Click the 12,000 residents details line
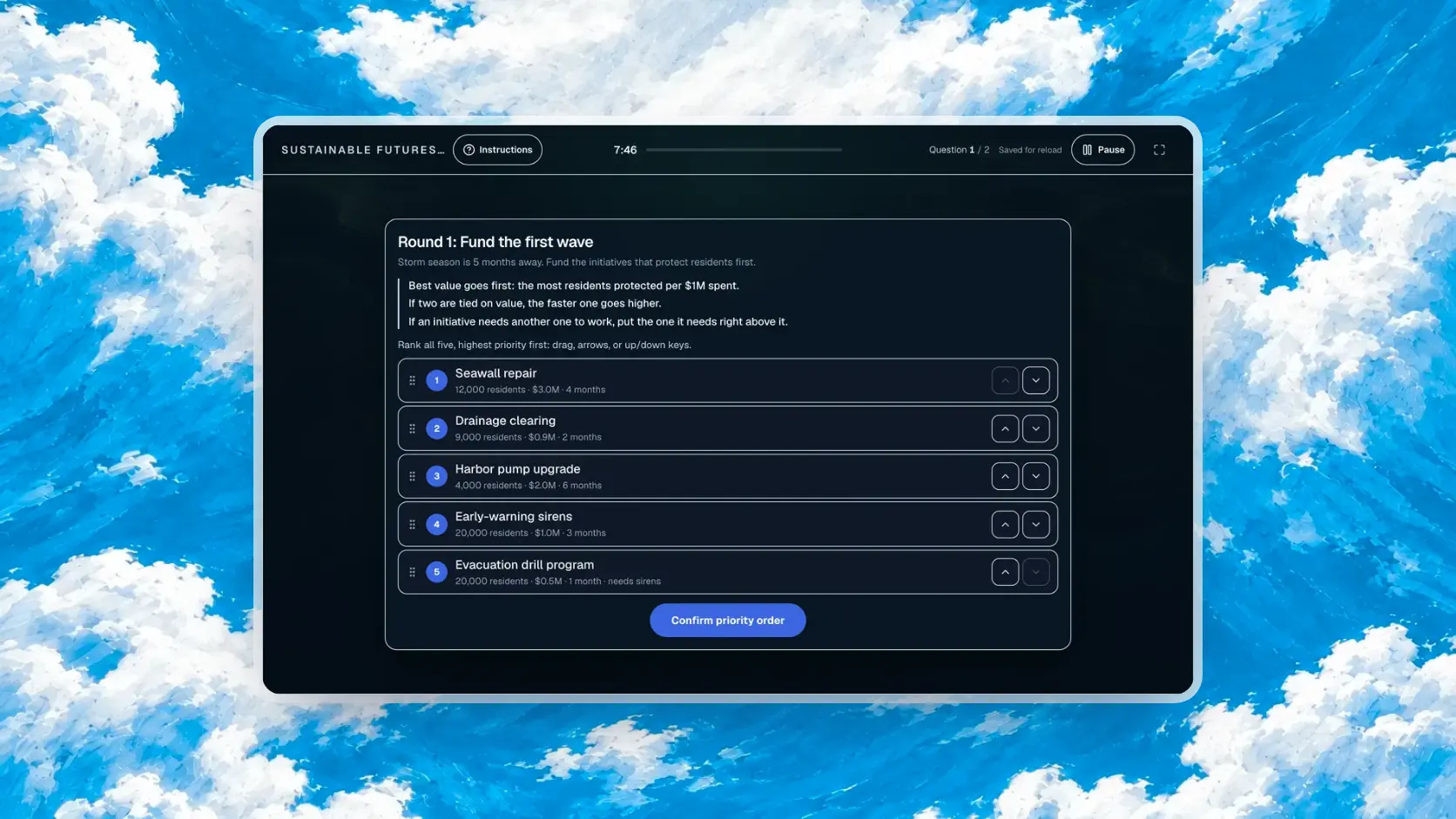 point(529,390)
